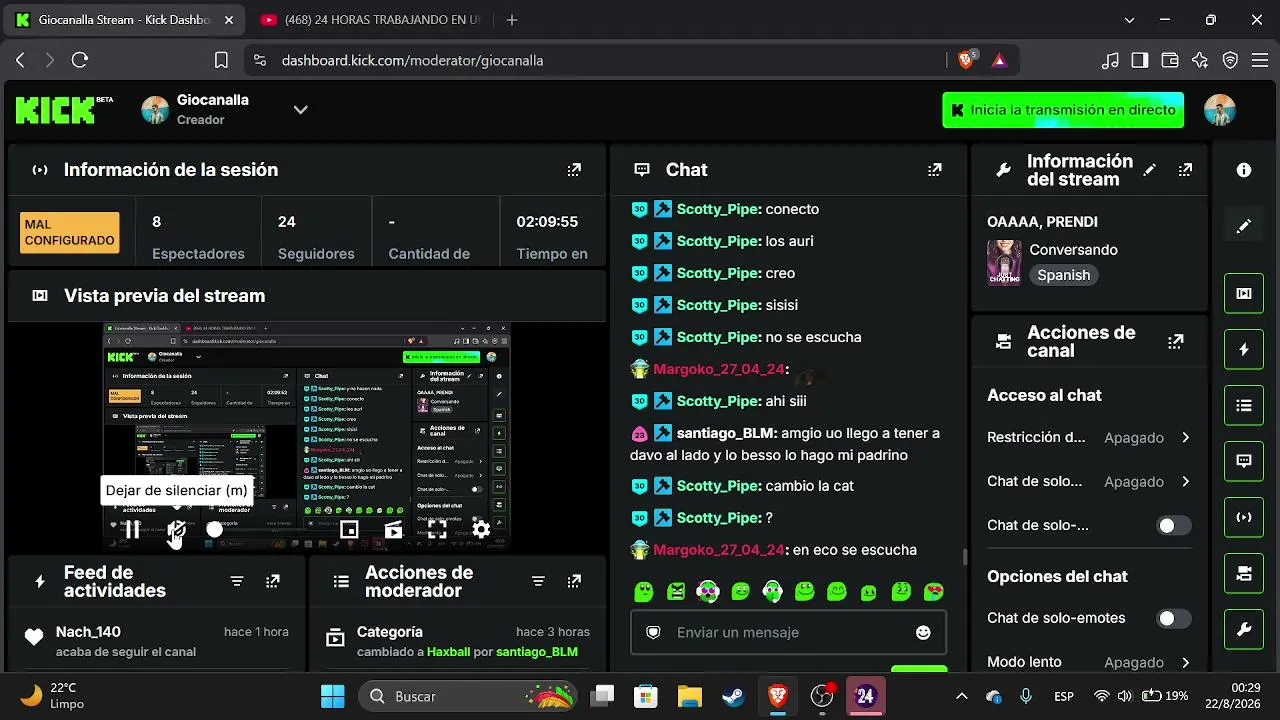This screenshot has height=720, width=1280.
Task: Toggle the chat sidebar button
Action: point(1244,462)
